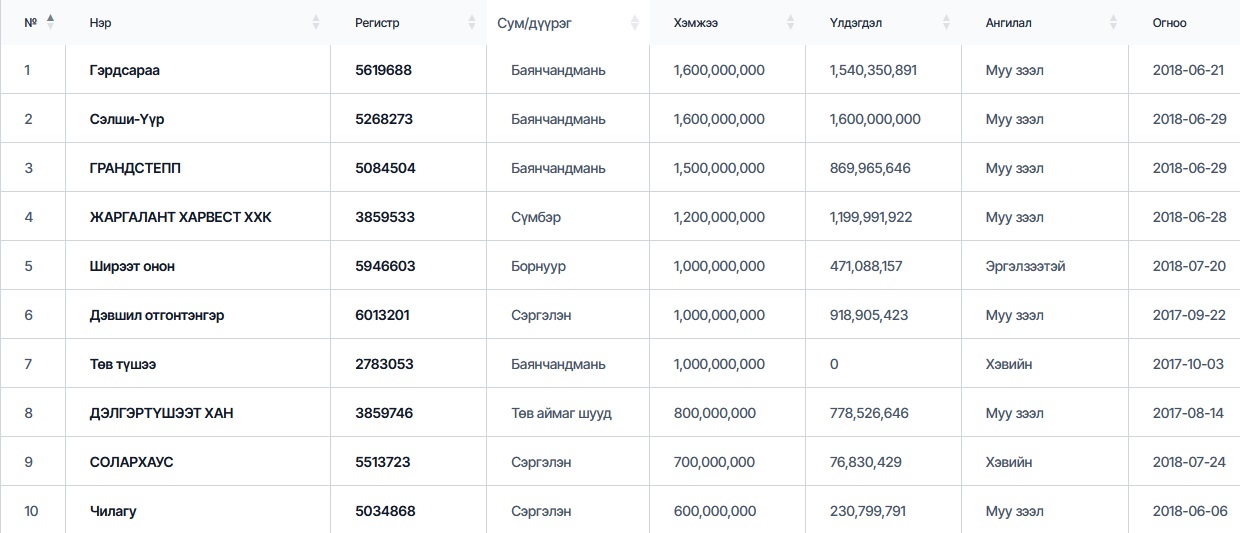This screenshot has height=533, width=1240.
Task: Click register number 5268273
Action: pos(384,119)
